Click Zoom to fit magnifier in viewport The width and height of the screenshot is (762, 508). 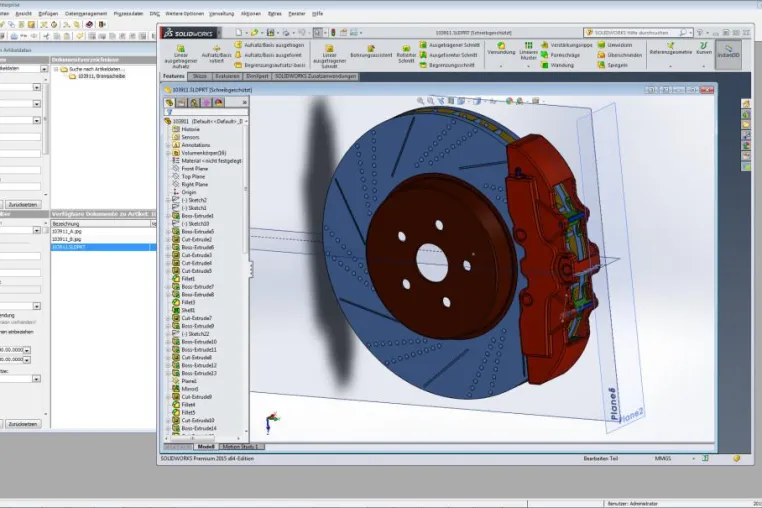(x=420, y=101)
